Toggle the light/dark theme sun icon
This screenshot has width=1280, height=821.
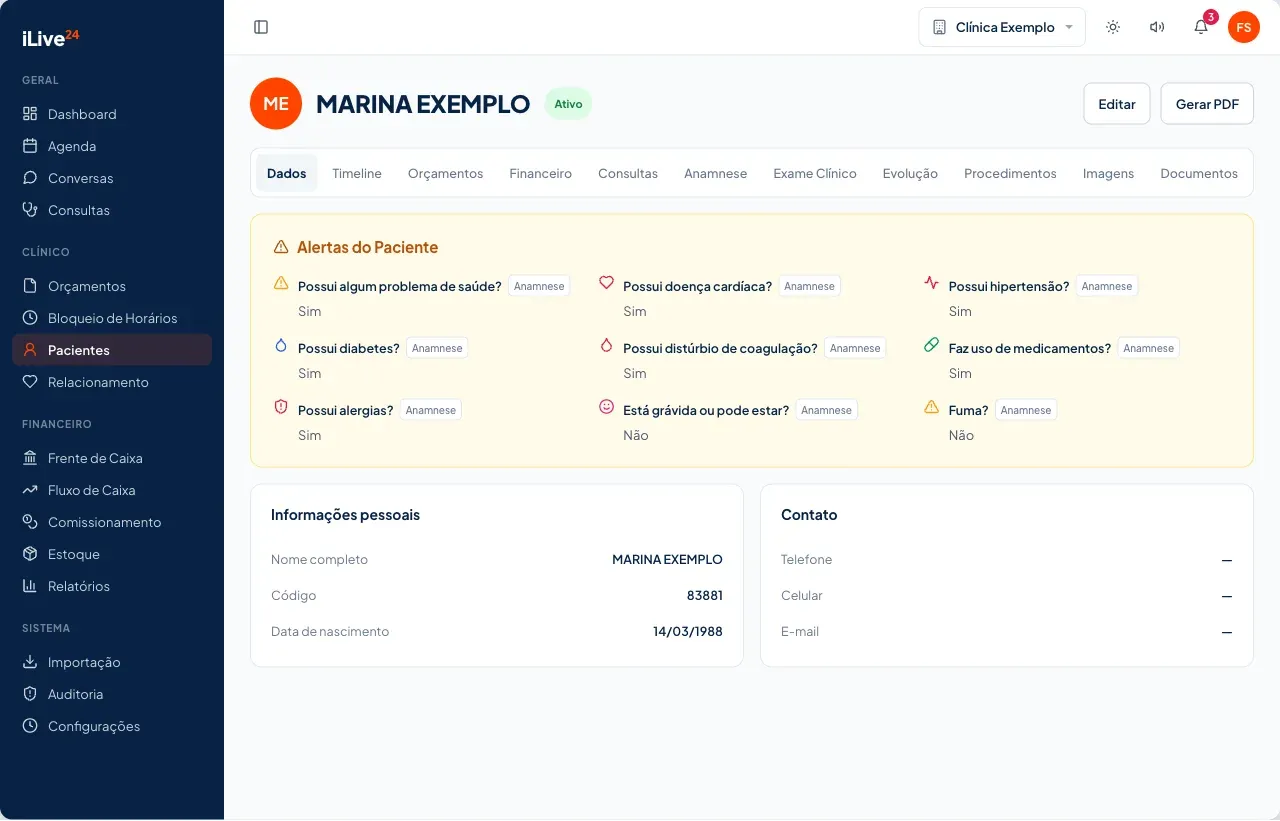pyautogui.click(x=1113, y=27)
